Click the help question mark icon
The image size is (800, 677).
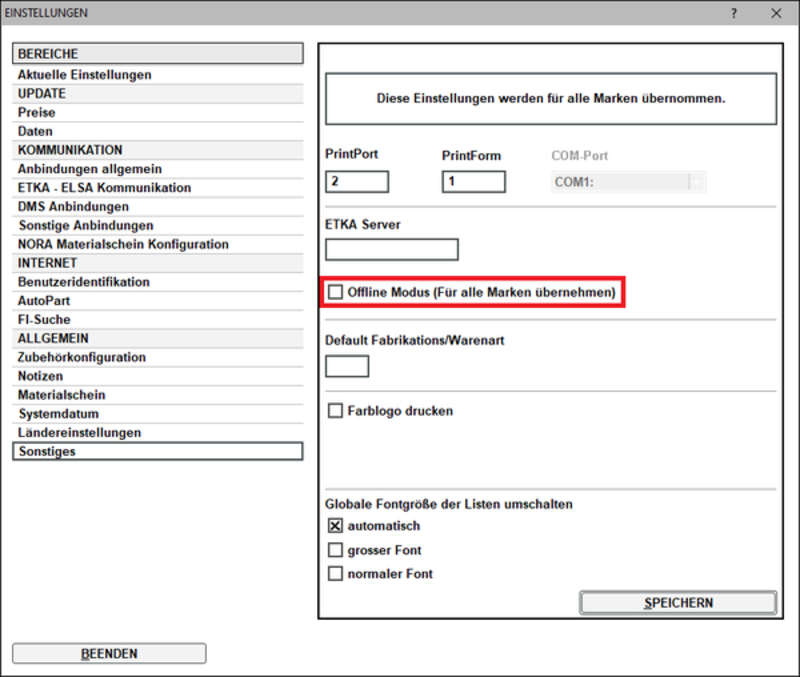point(734,13)
